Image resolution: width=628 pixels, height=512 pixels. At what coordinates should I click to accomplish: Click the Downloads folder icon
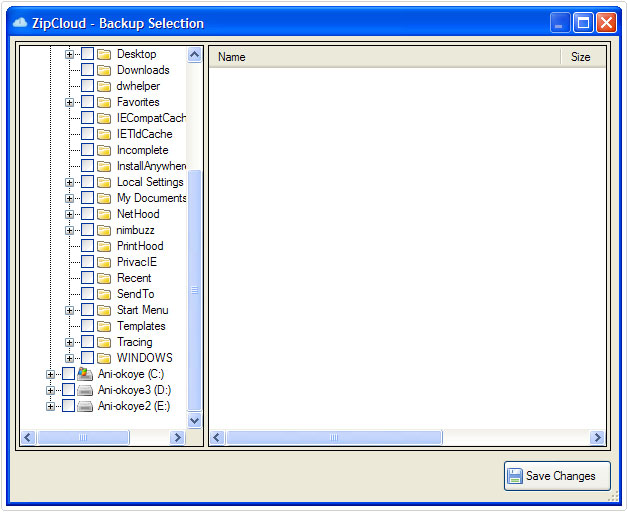pyautogui.click(x=104, y=70)
